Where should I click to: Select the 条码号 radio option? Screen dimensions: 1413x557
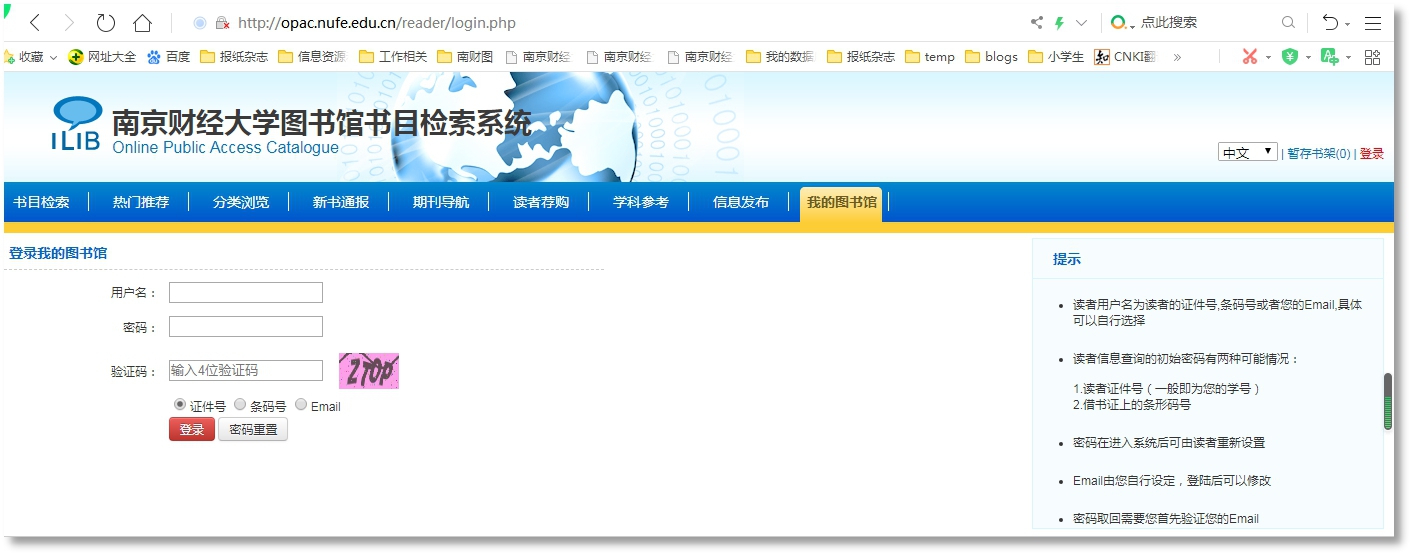pos(240,405)
